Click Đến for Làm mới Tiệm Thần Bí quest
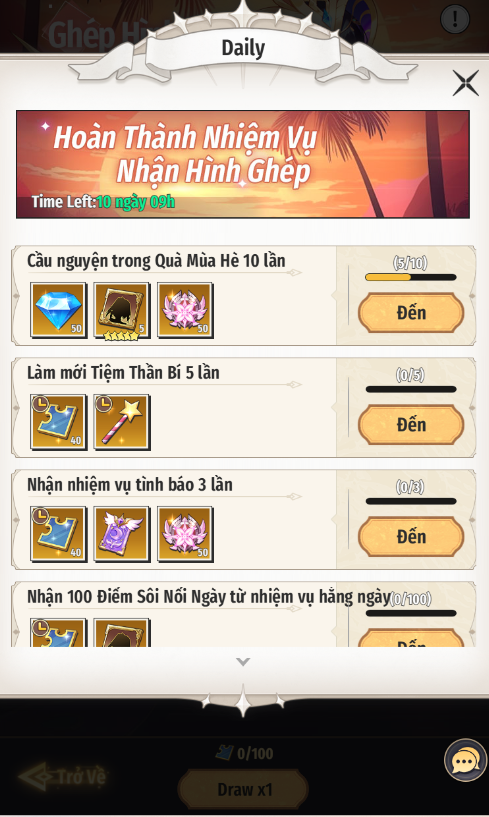 tap(411, 425)
